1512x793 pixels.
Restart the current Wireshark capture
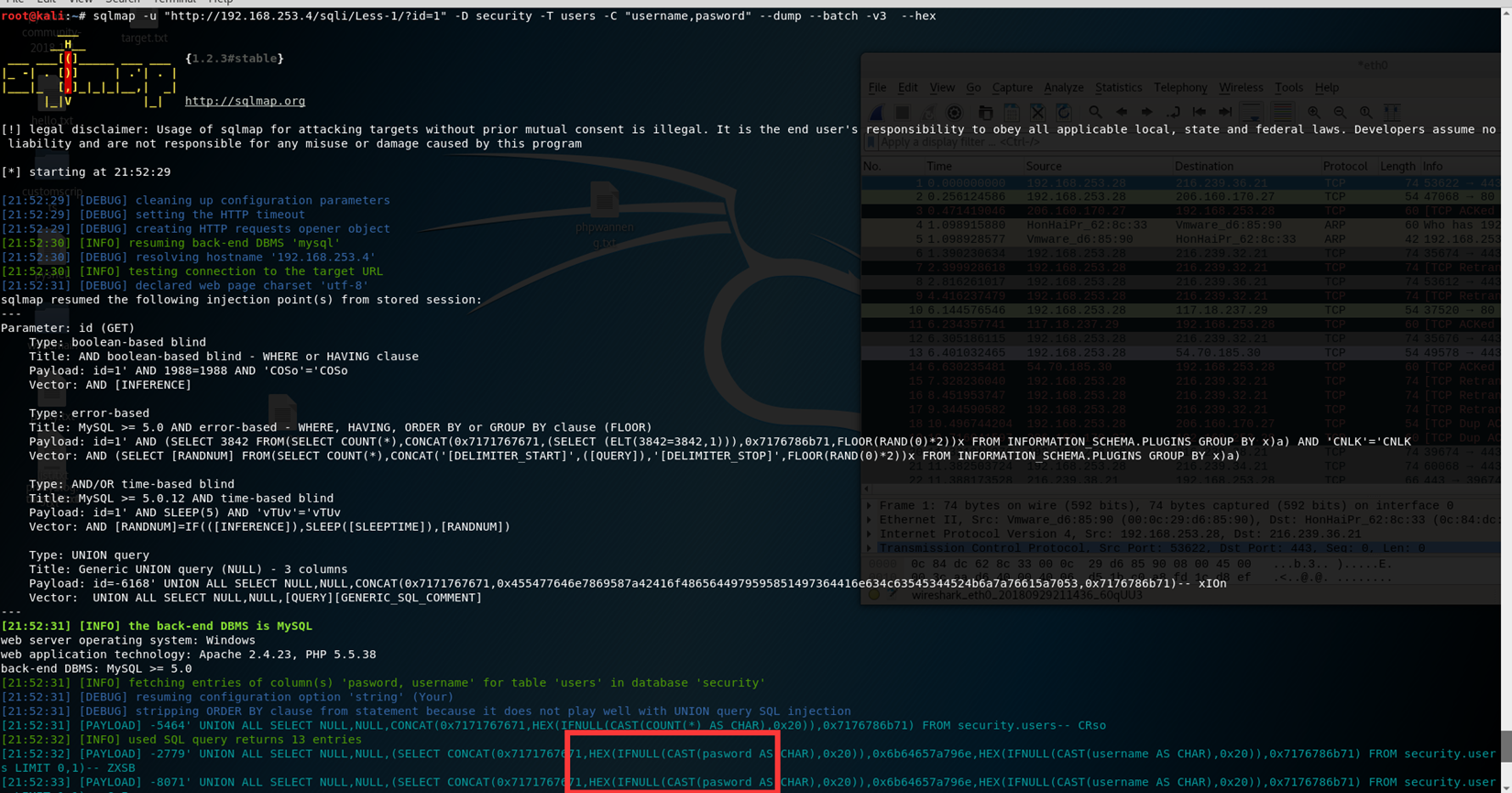click(x=928, y=112)
